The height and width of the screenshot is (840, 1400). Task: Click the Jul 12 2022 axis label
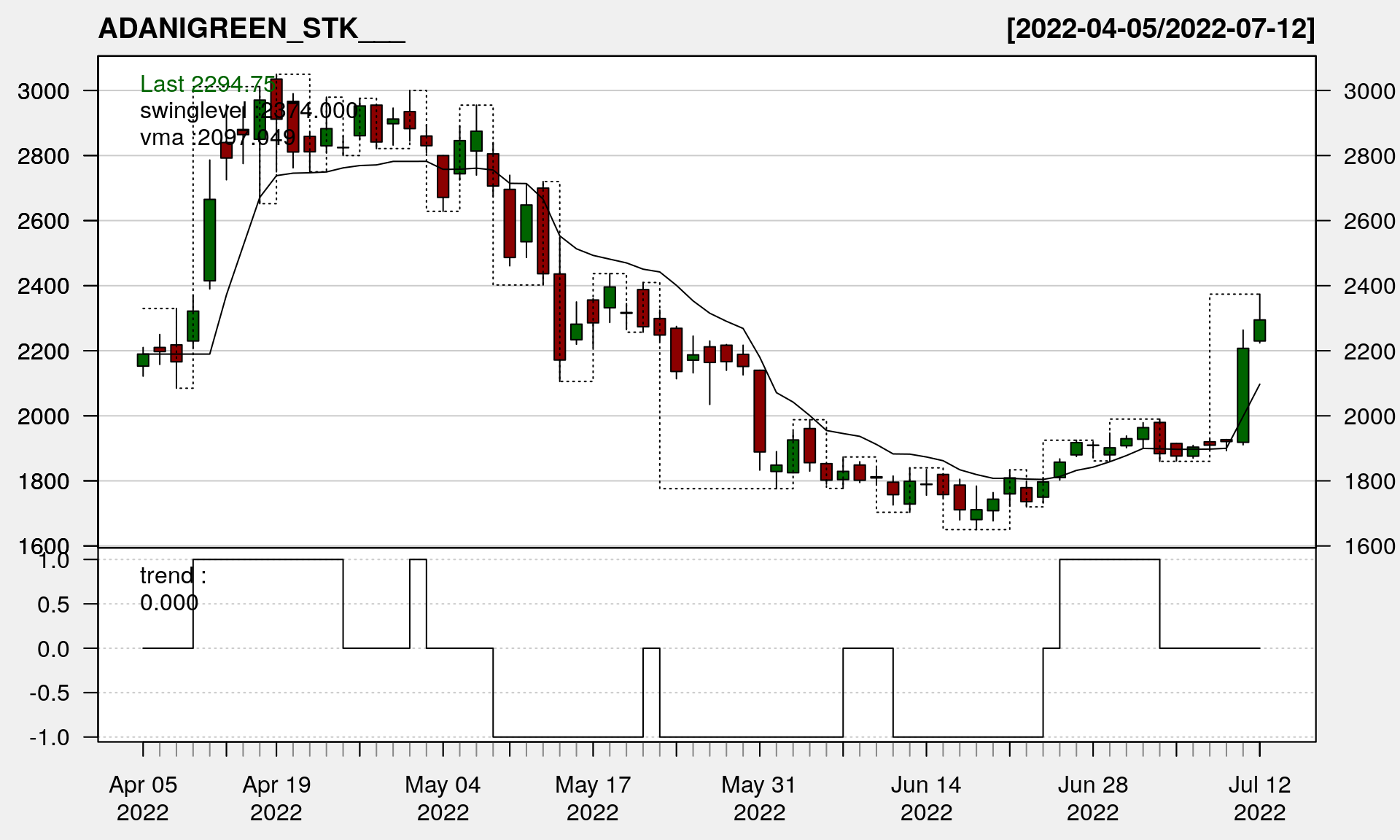coord(1259,798)
